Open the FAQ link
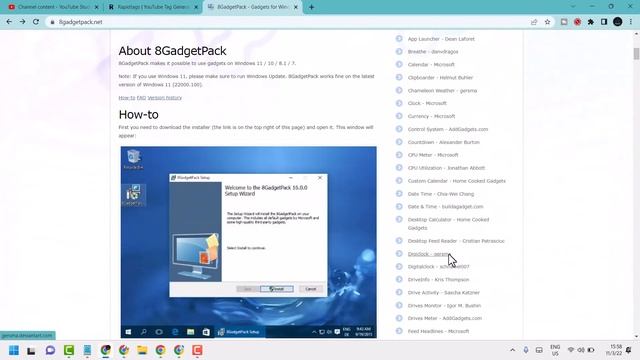 (141, 98)
